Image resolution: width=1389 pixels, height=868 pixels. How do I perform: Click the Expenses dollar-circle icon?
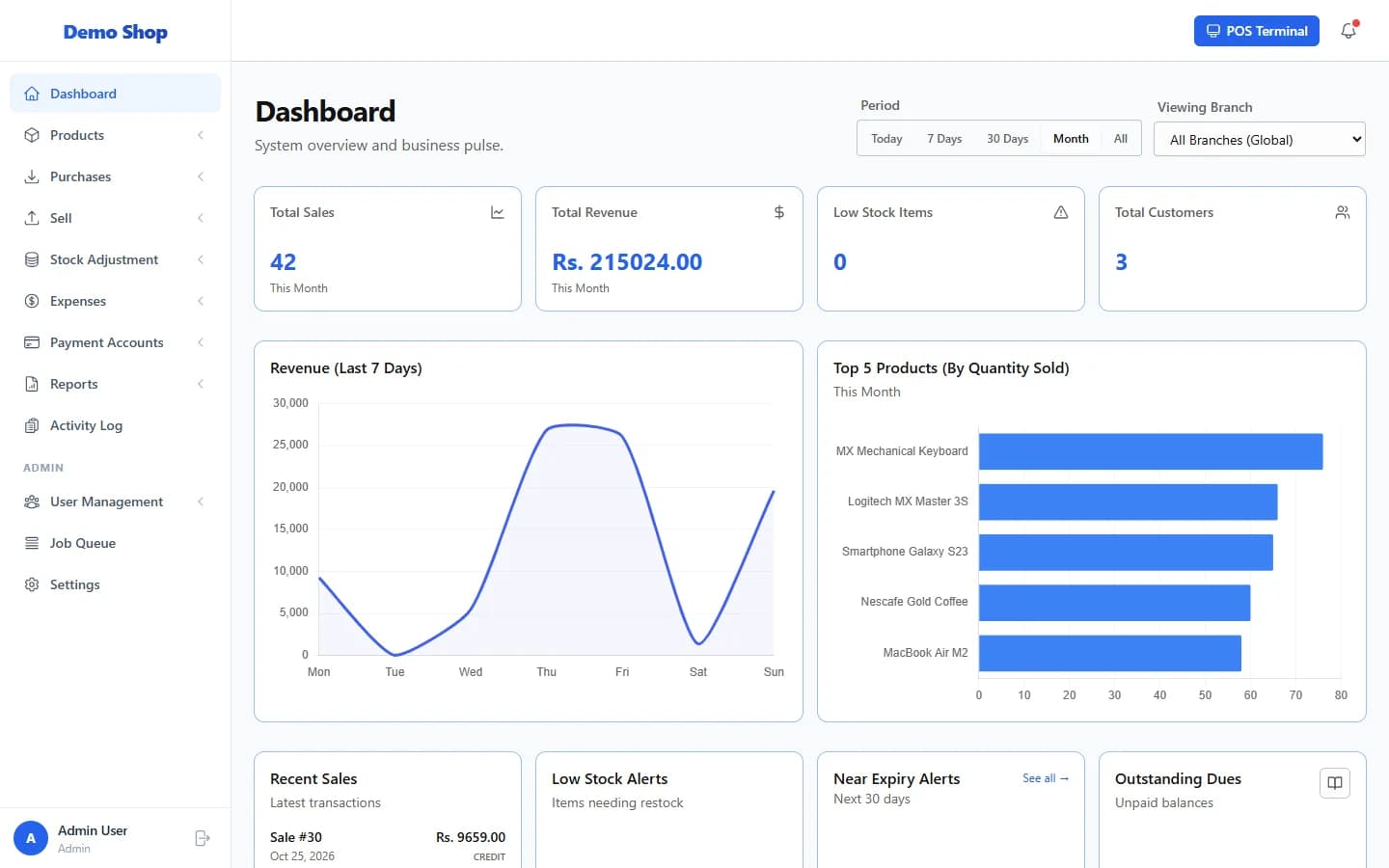pyautogui.click(x=32, y=301)
